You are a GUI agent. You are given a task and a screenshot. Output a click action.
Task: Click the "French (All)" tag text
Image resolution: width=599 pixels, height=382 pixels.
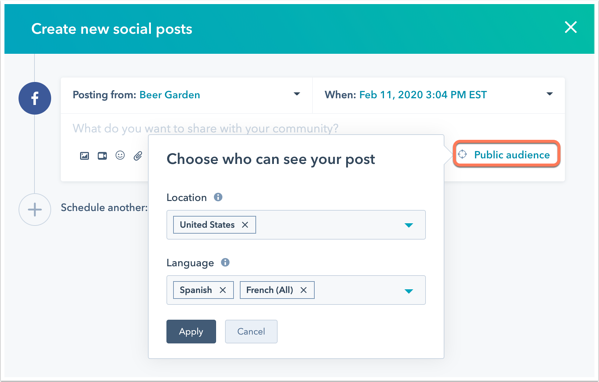(x=270, y=290)
